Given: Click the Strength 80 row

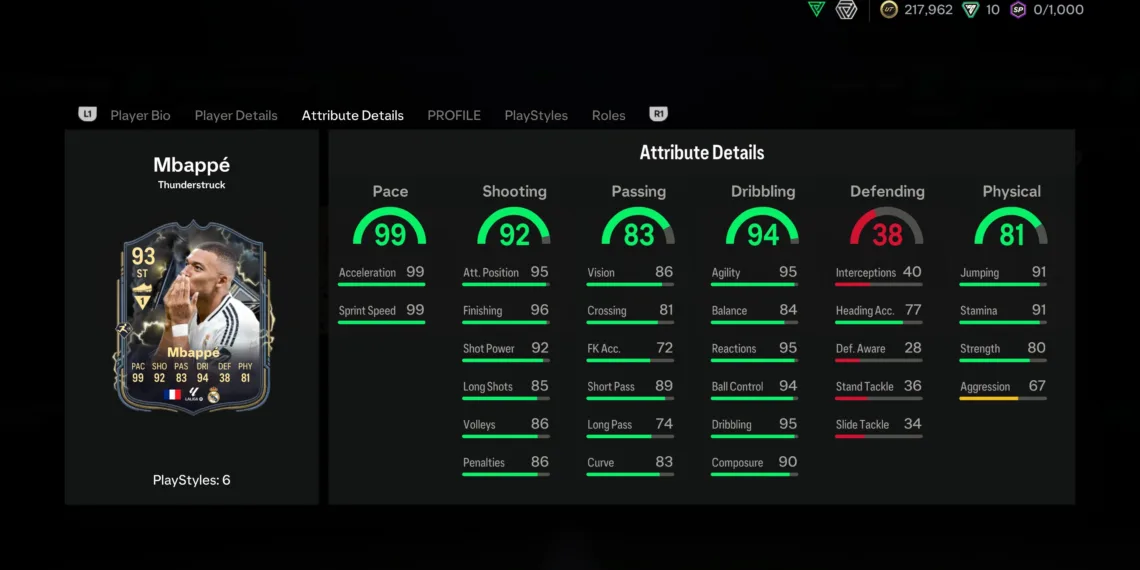Looking at the screenshot, I should click(x=1003, y=350).
